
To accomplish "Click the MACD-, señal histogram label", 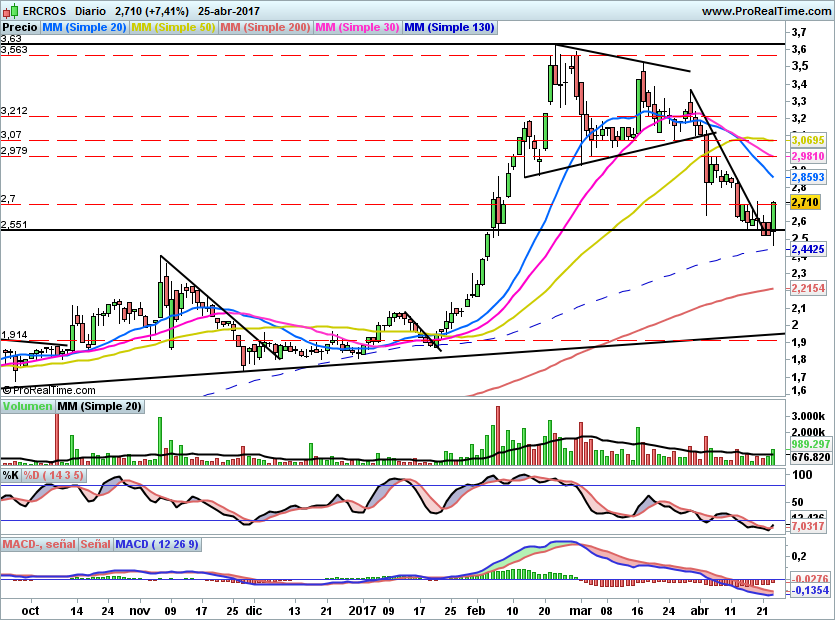I will (39, 544).
